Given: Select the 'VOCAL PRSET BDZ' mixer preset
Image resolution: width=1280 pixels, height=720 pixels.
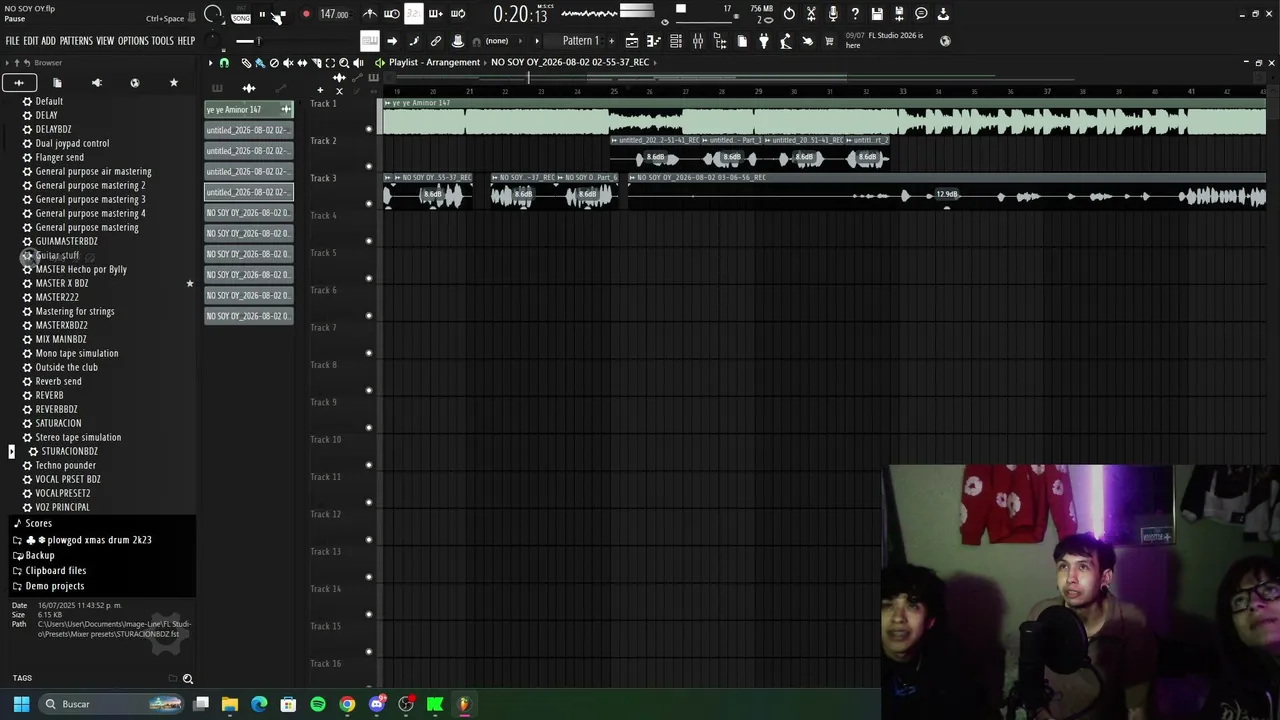Looking at the screenshot, I should click(68, 479).
